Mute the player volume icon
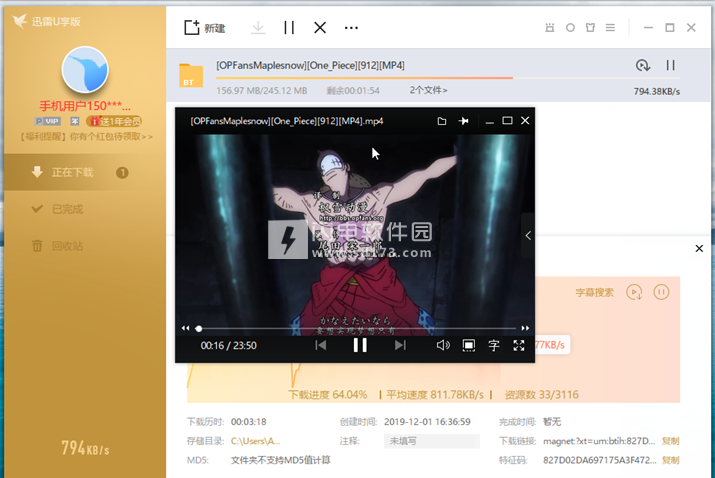The width and height of the screenshot is (715, 478). (443, 345)
